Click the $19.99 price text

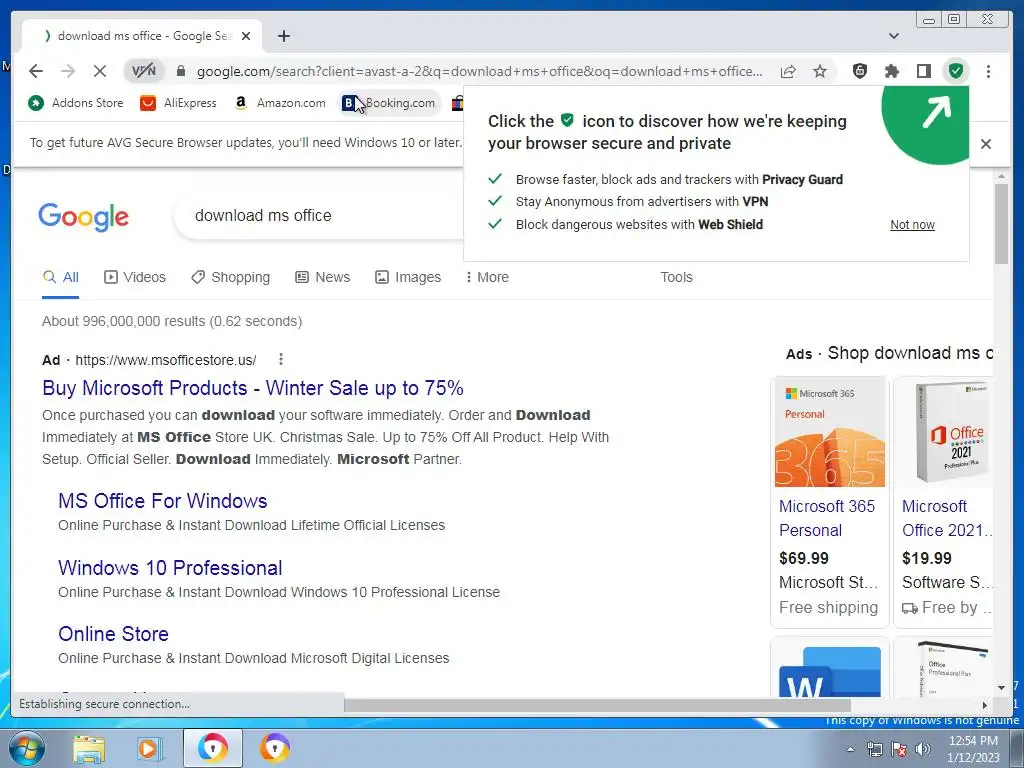click(x=926, y=558)
